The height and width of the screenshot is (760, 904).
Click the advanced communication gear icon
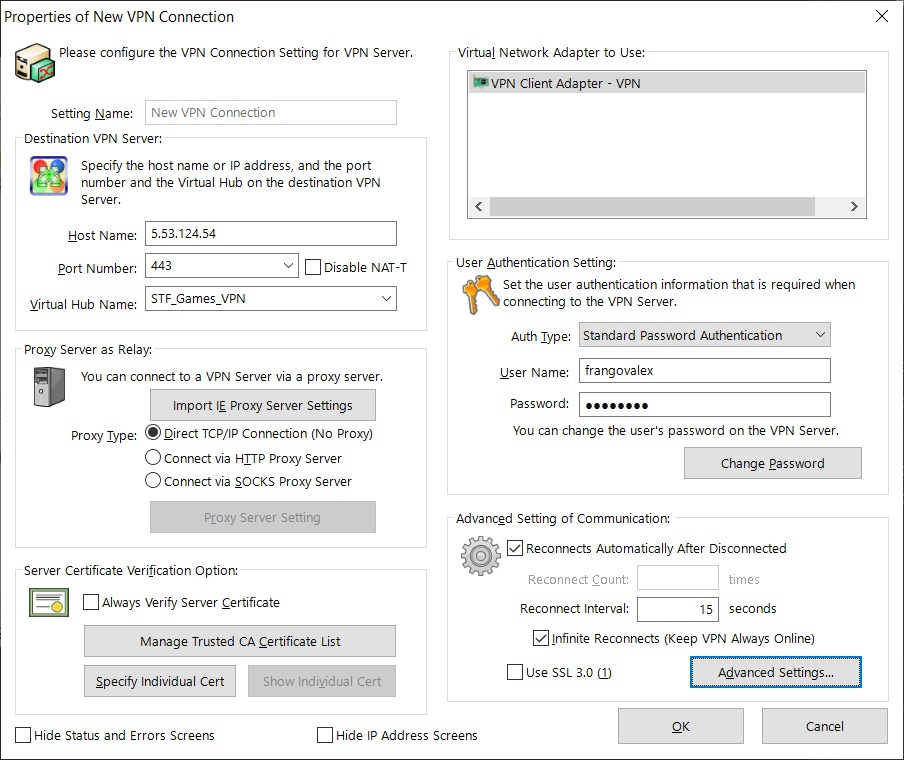[480, 556]
